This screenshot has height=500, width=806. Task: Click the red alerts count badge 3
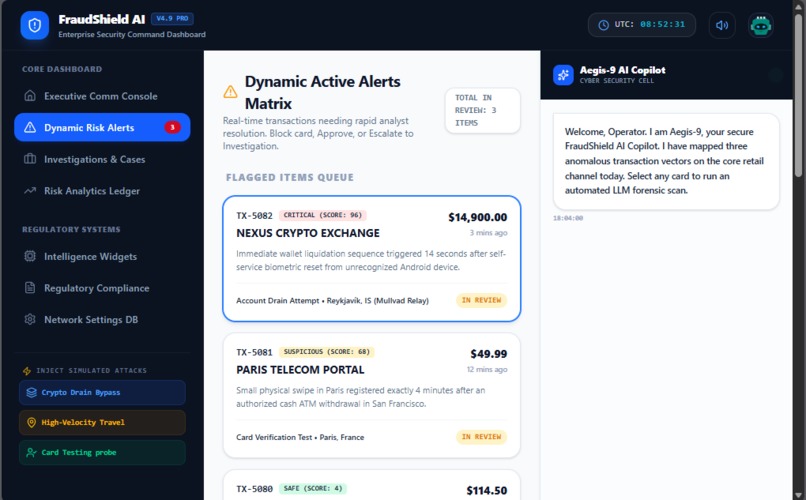[x=172, y=127]
